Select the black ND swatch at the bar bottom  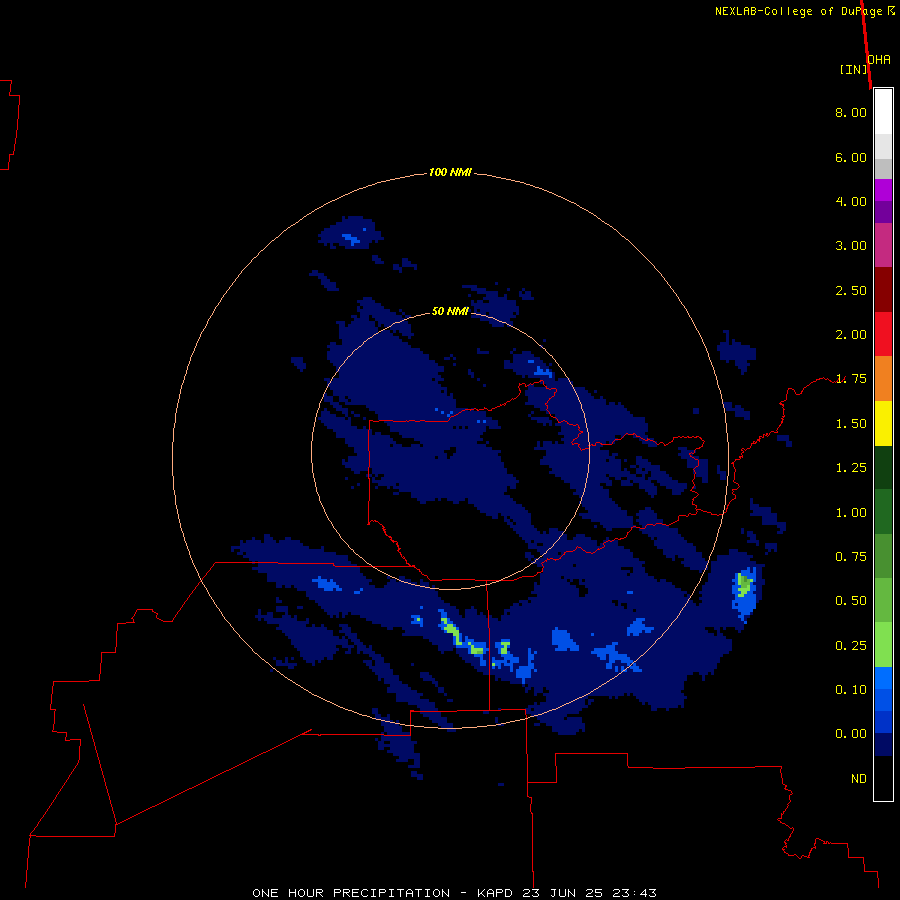click(883, 778)
